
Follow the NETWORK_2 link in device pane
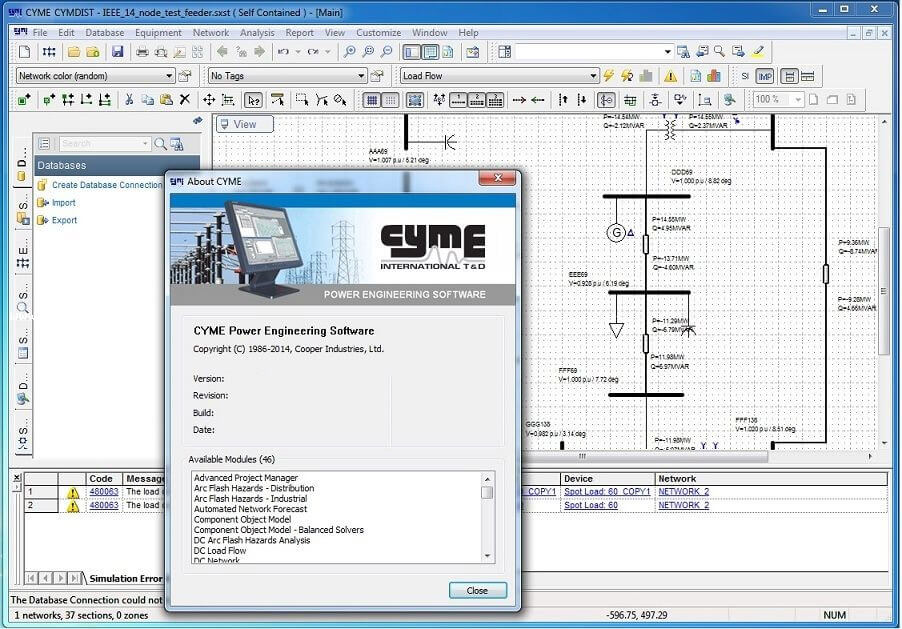[684, 489]
